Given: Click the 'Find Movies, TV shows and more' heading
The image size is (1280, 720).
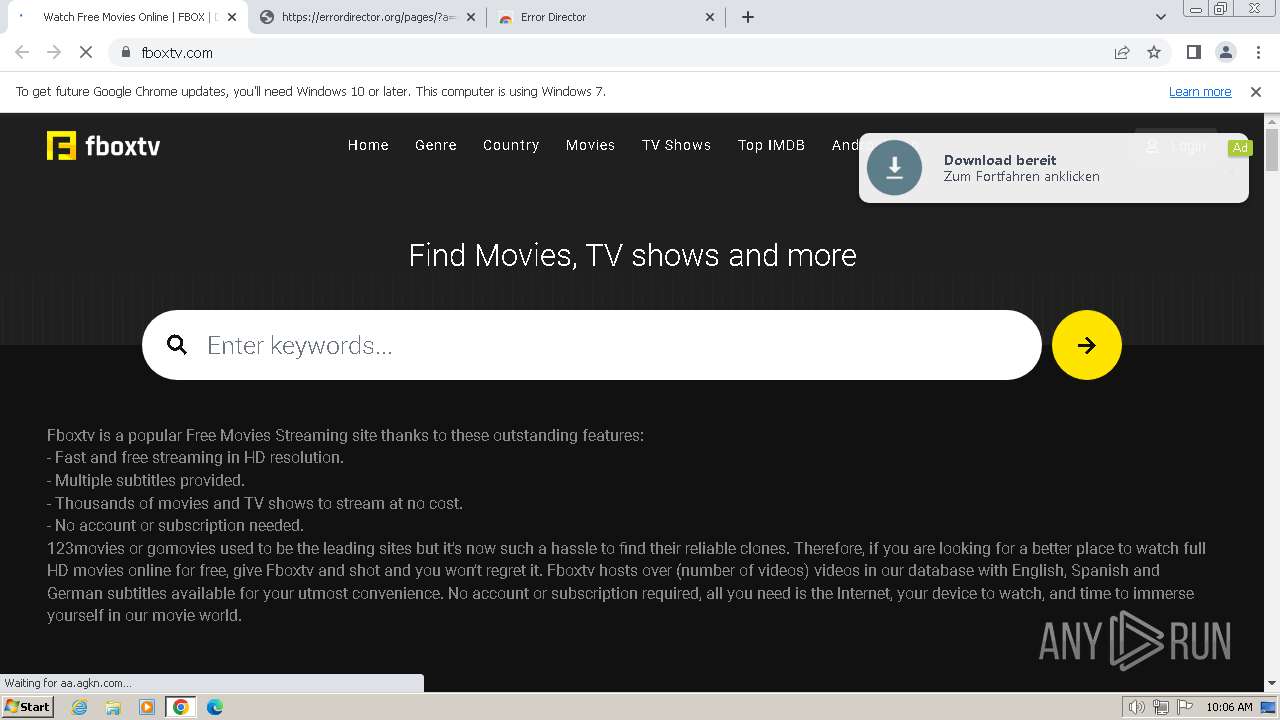Looking at the screenshot, I should pyautogui.click(x=633, y=255).
